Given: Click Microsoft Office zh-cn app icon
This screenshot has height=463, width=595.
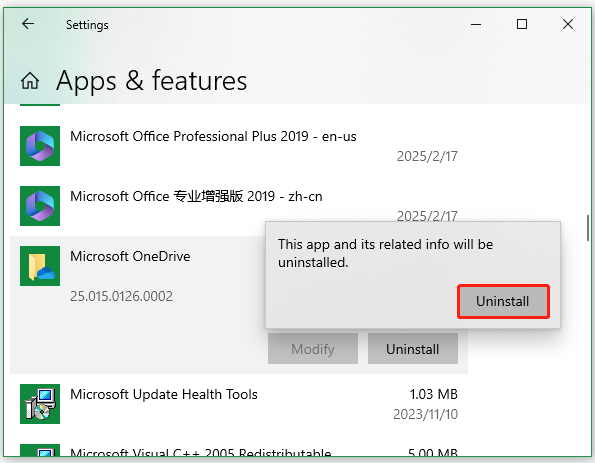Looking at the screenshot, I should click(x=40, y=206).
